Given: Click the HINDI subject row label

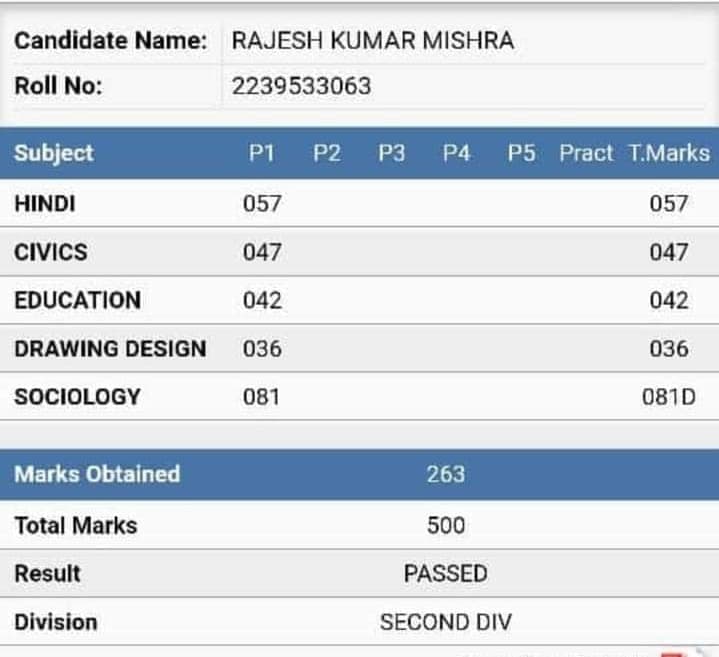Looking at the screenshot, I should pyautogui.click(x=45, y=203).
